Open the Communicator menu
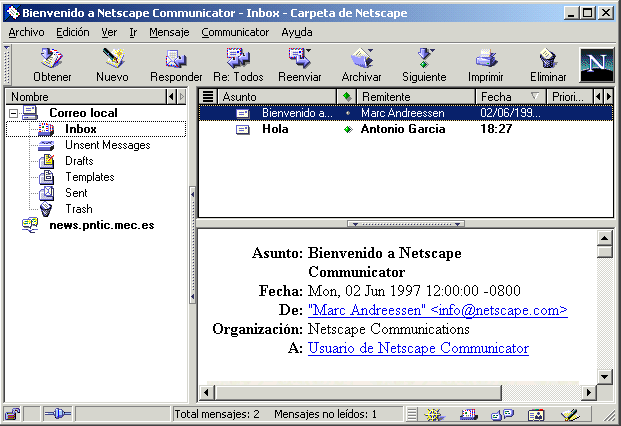 [235, 32]
